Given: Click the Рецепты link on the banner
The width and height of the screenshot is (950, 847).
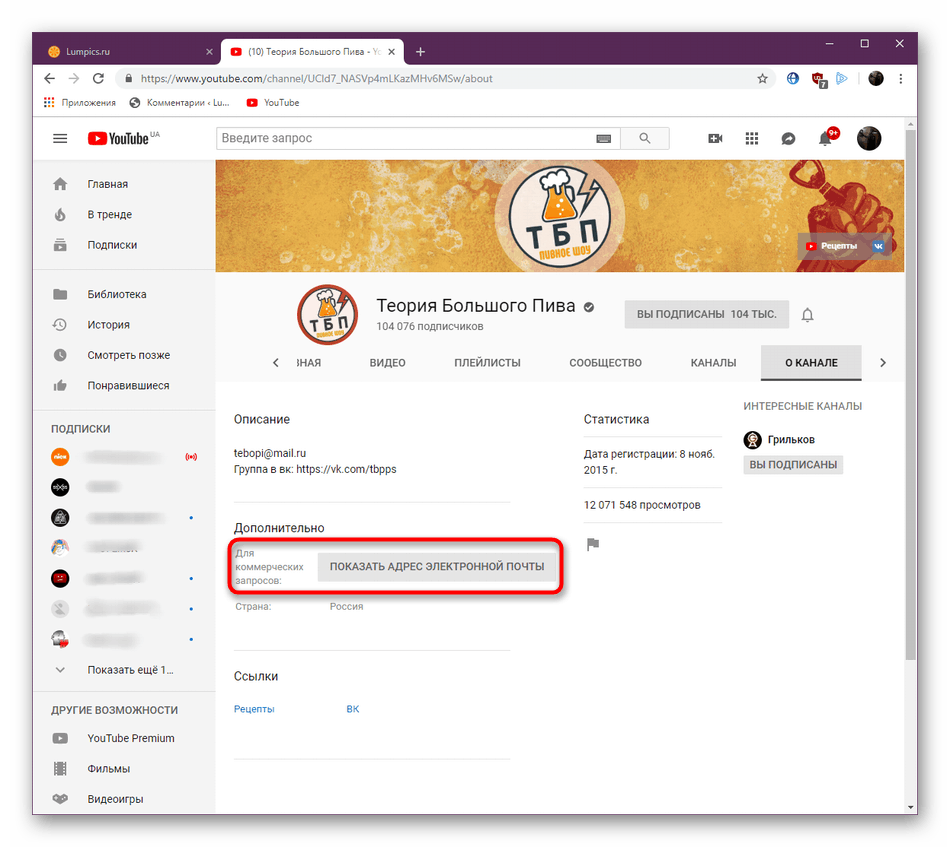Looking at the screenshot, I should point(832,246).
